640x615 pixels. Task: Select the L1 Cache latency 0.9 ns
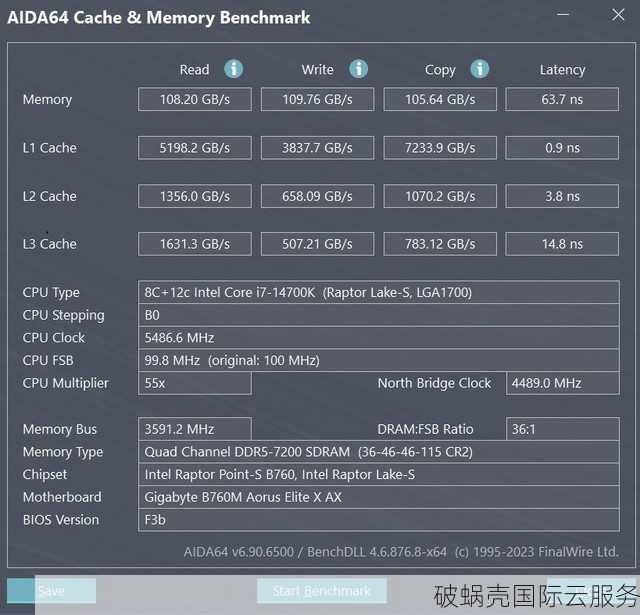click(x=562, y=148)
